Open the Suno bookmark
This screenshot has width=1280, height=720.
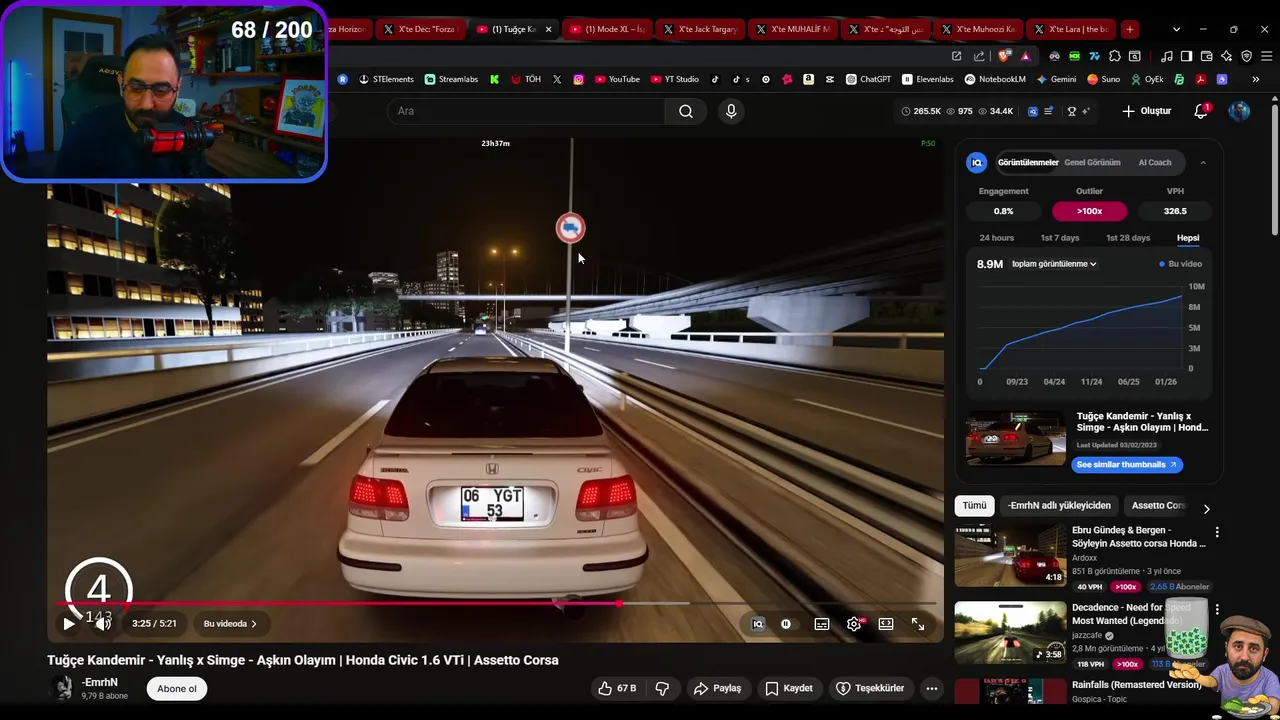[x=1103, y=79]
